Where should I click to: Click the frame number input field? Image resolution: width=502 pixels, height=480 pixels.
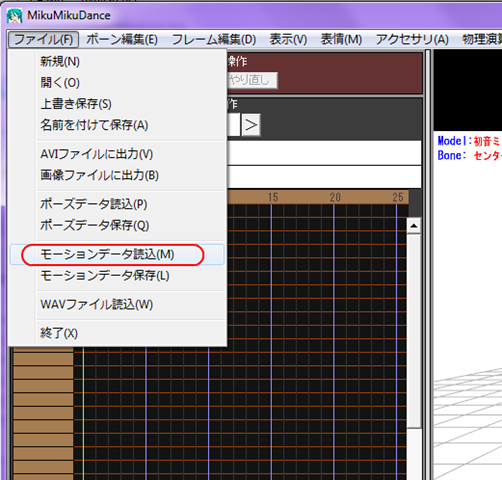[x=234, y=125]
